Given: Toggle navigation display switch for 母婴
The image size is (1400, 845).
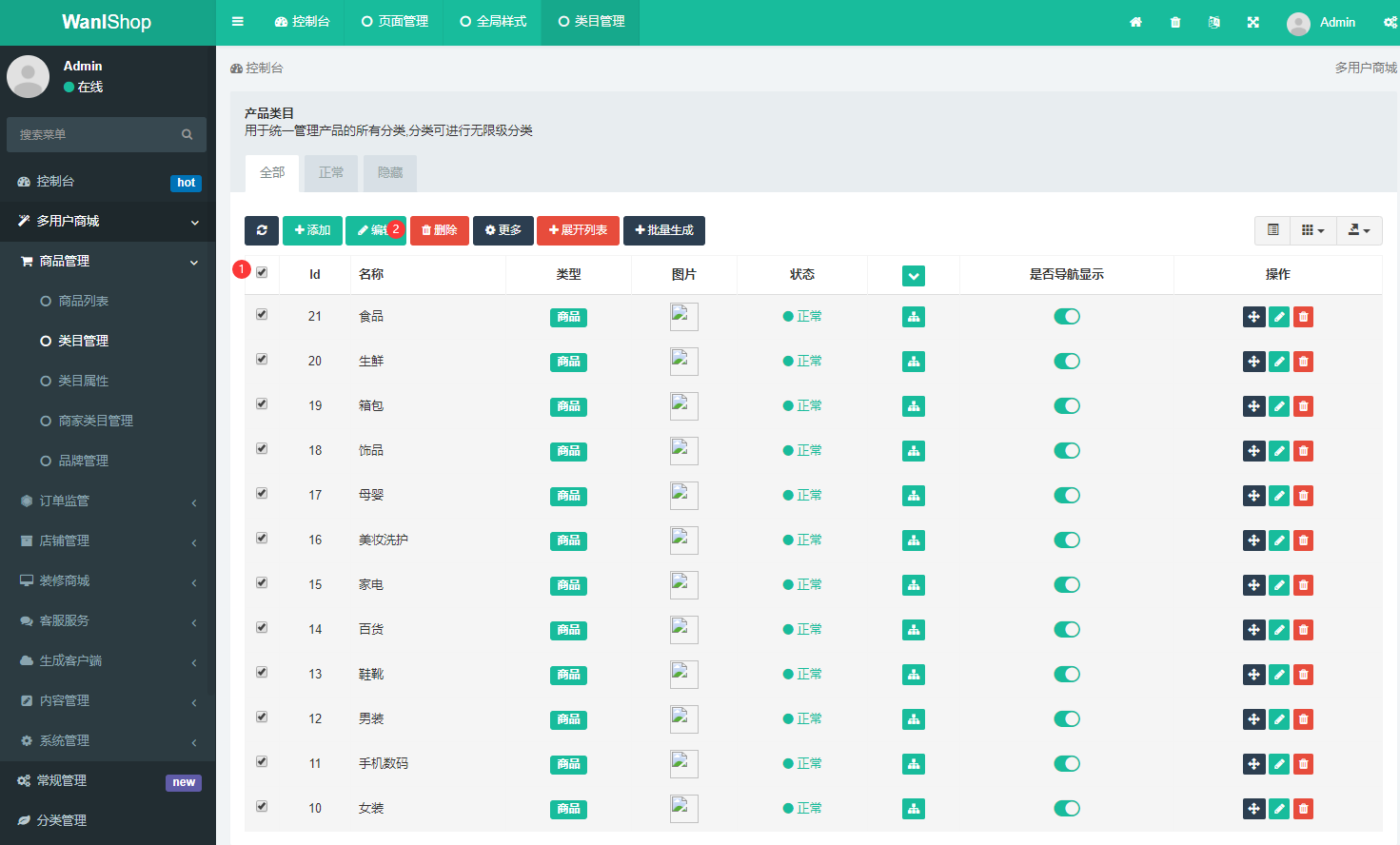Looking at the screenshot, I should point(1067,496).
